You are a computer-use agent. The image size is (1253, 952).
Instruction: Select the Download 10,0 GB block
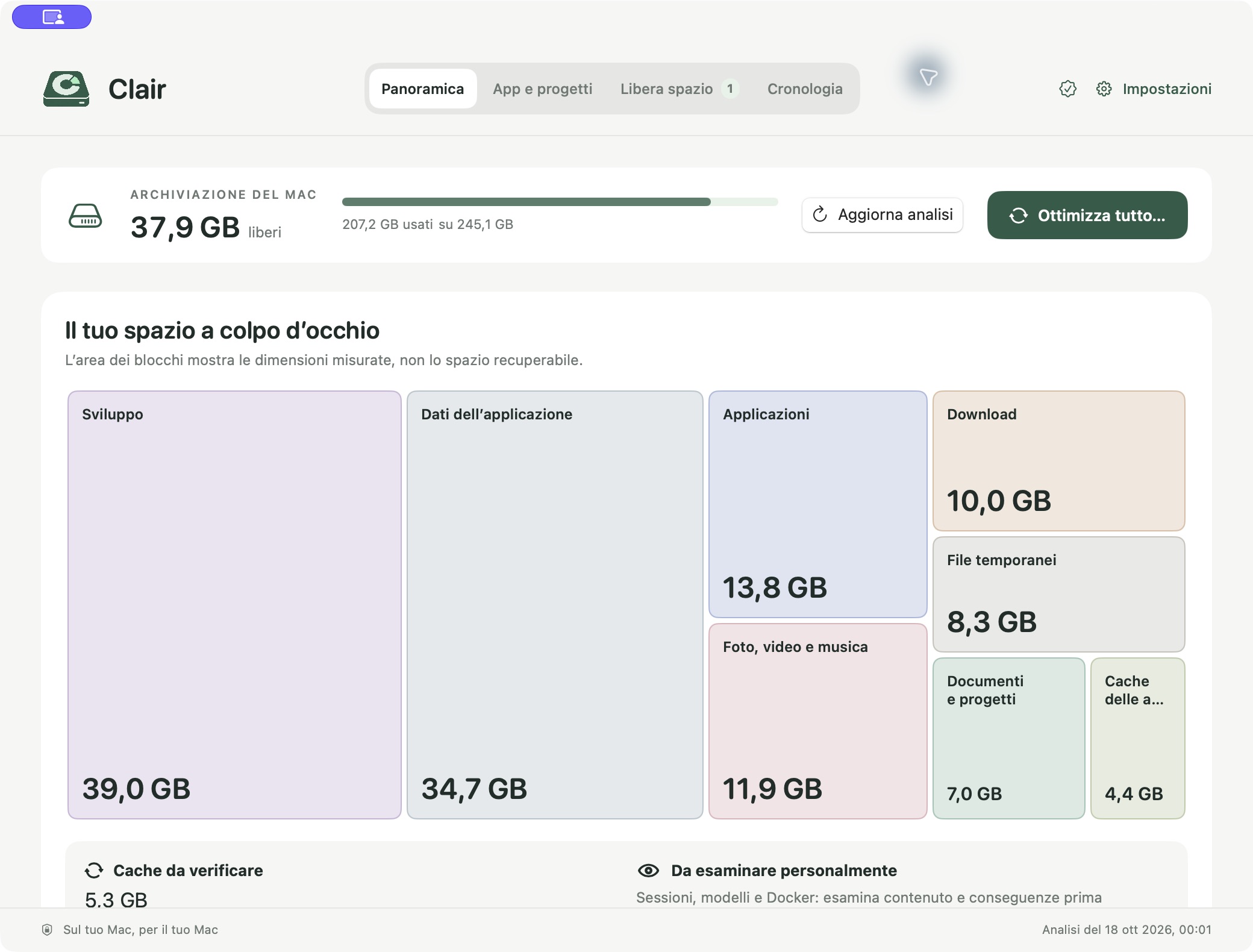(1059, 461)
